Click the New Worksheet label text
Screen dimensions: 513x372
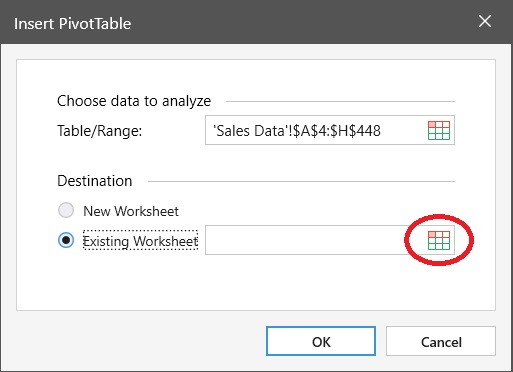point(131,211)
